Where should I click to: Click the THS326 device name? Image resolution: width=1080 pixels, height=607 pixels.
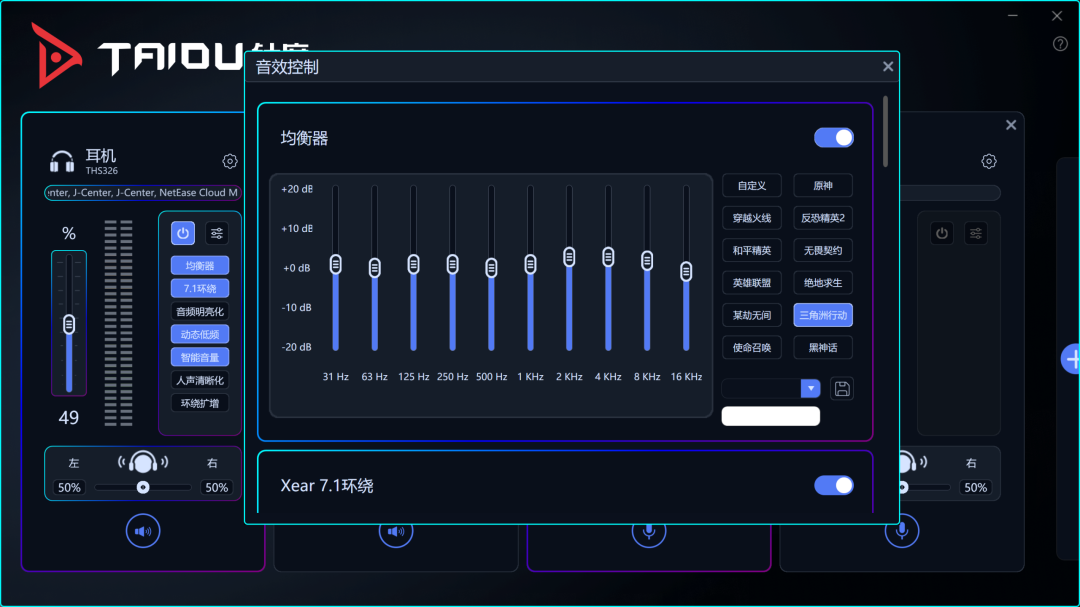[101, 170]
